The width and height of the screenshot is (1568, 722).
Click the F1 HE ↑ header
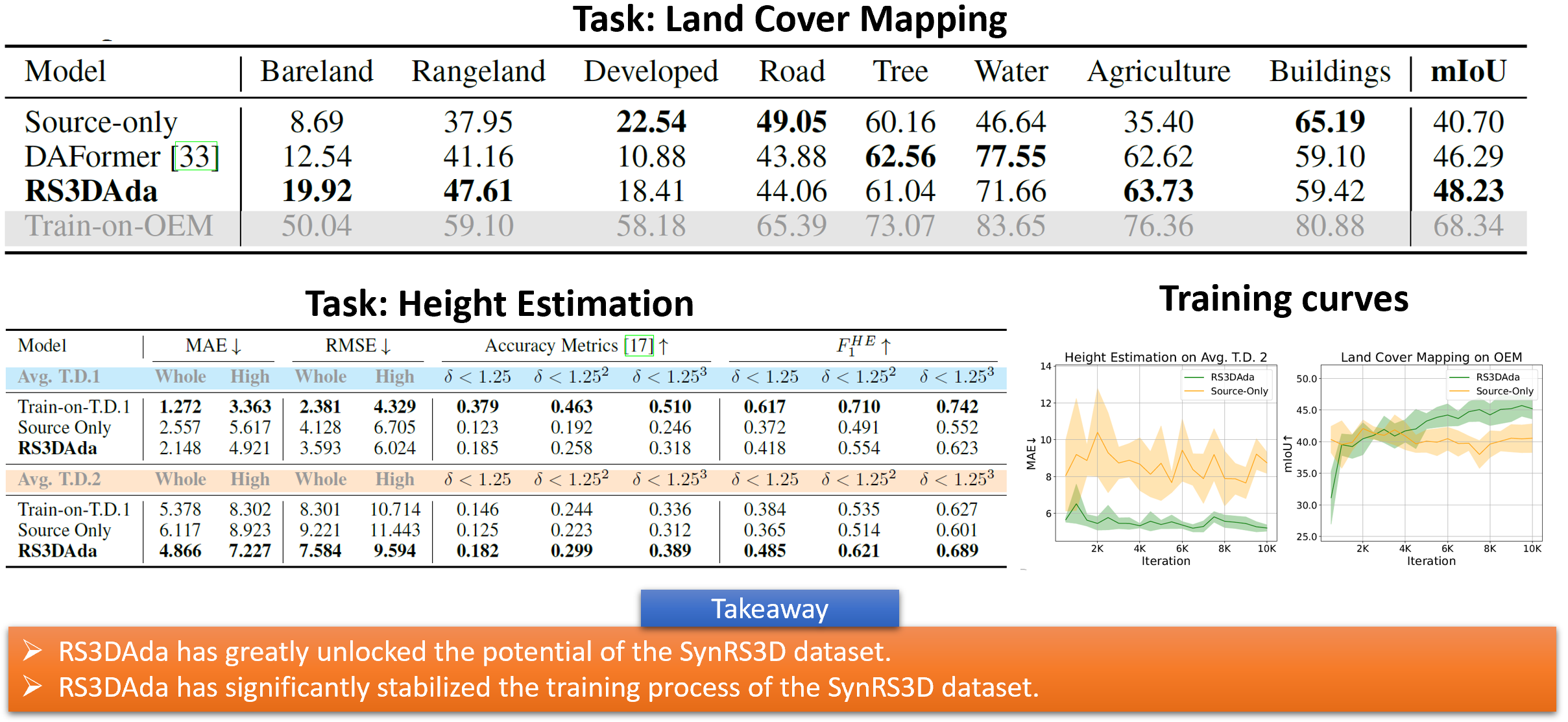(863, 345)
